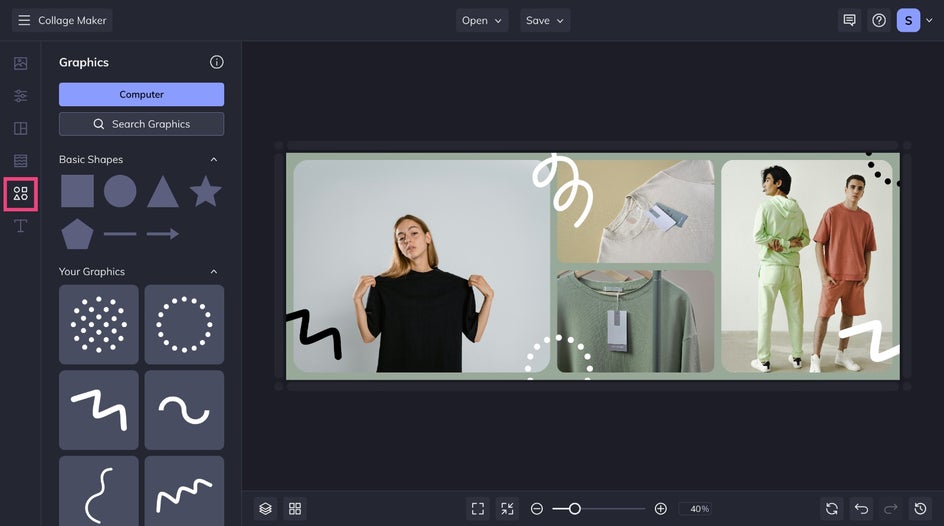This screenshot has width=944, height=526.
Task: Open the Patterns sidebar icon
Action: [20, 161]
